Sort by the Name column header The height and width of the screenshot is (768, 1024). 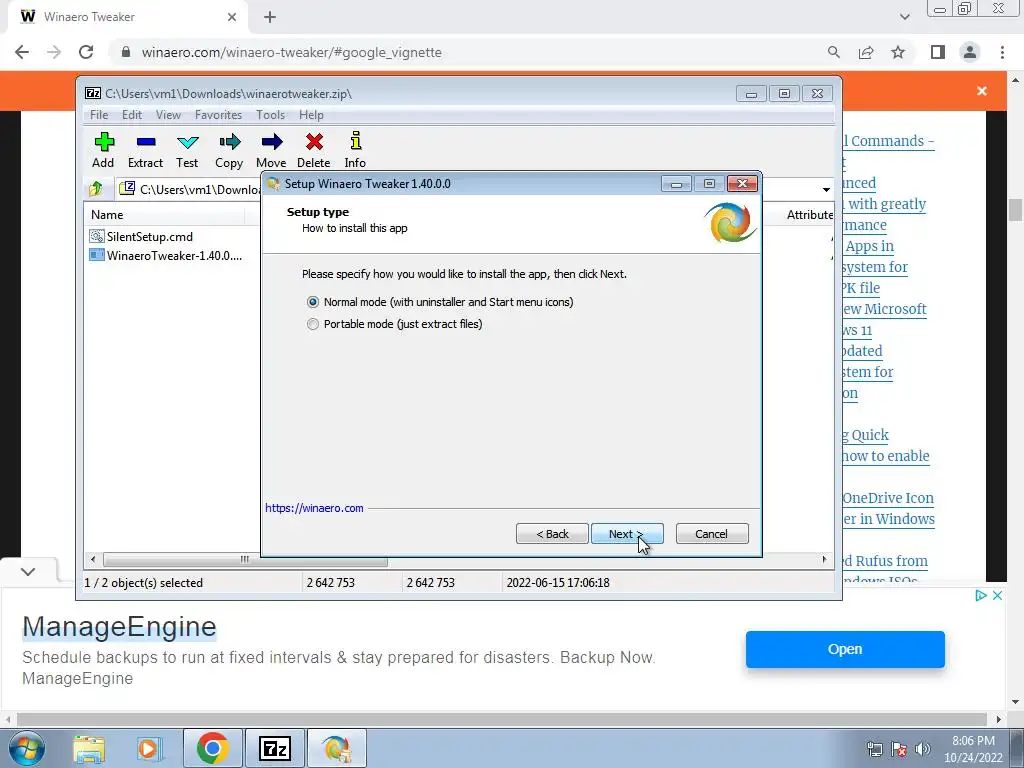165,215
